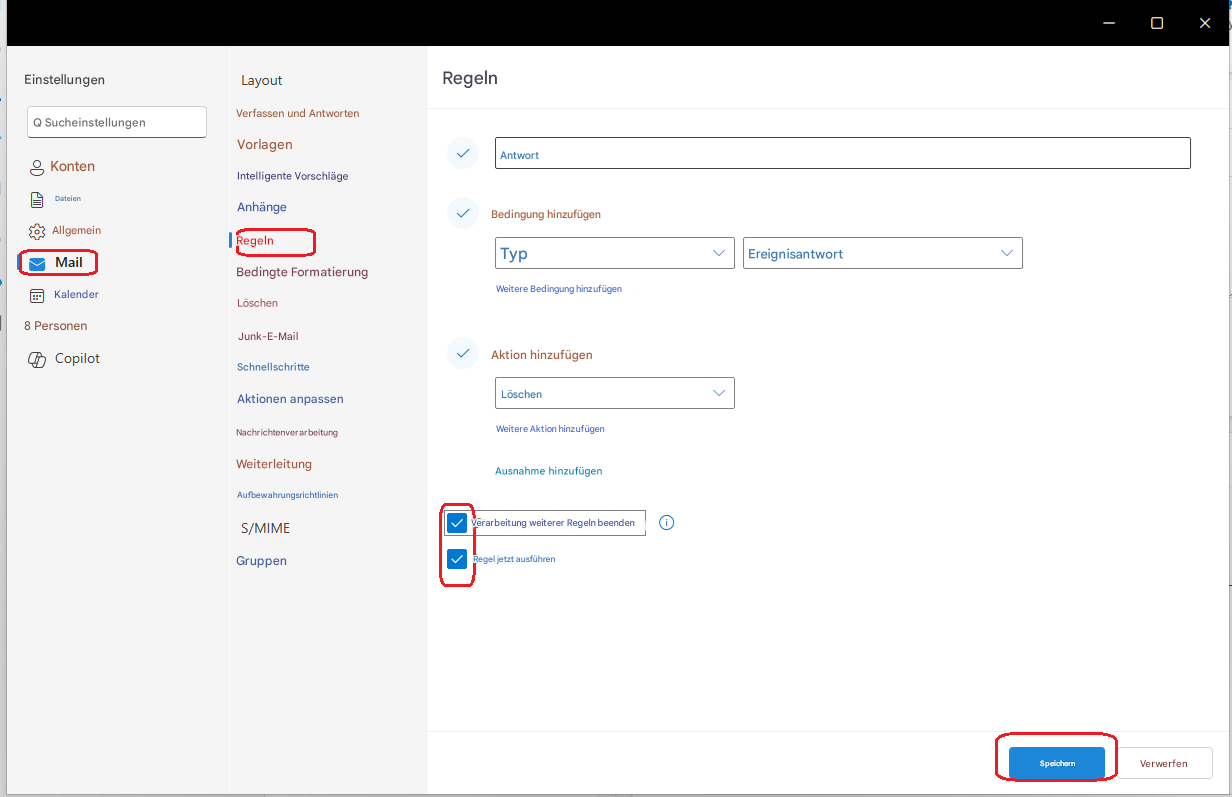Screen dimensions: 1232x797
Task: Select Junk-E-Mail in settings list
Action: pos(268,336)
